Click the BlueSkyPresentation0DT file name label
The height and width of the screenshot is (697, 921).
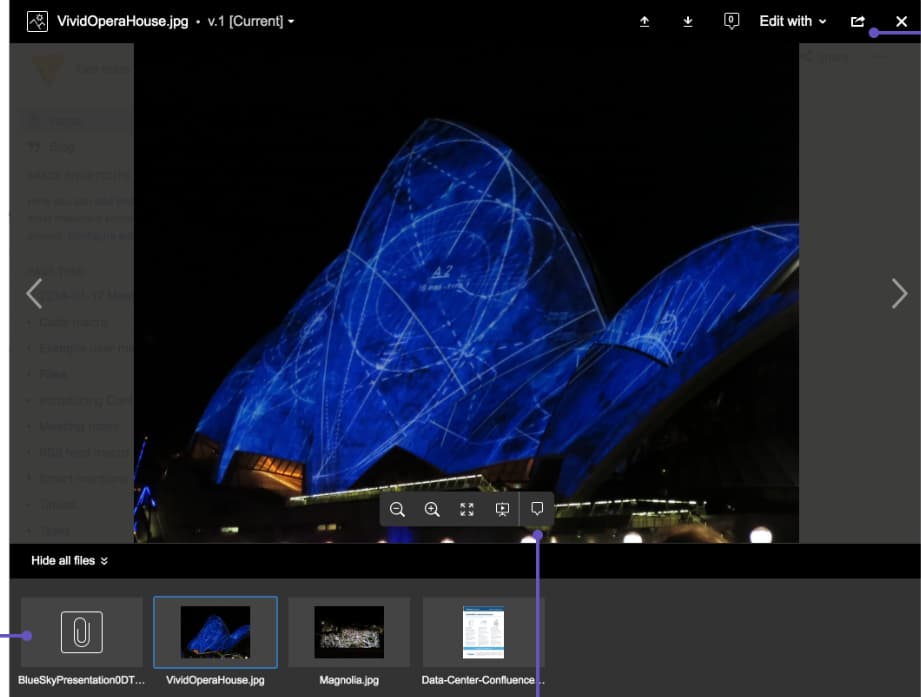(x=82, y=680)
